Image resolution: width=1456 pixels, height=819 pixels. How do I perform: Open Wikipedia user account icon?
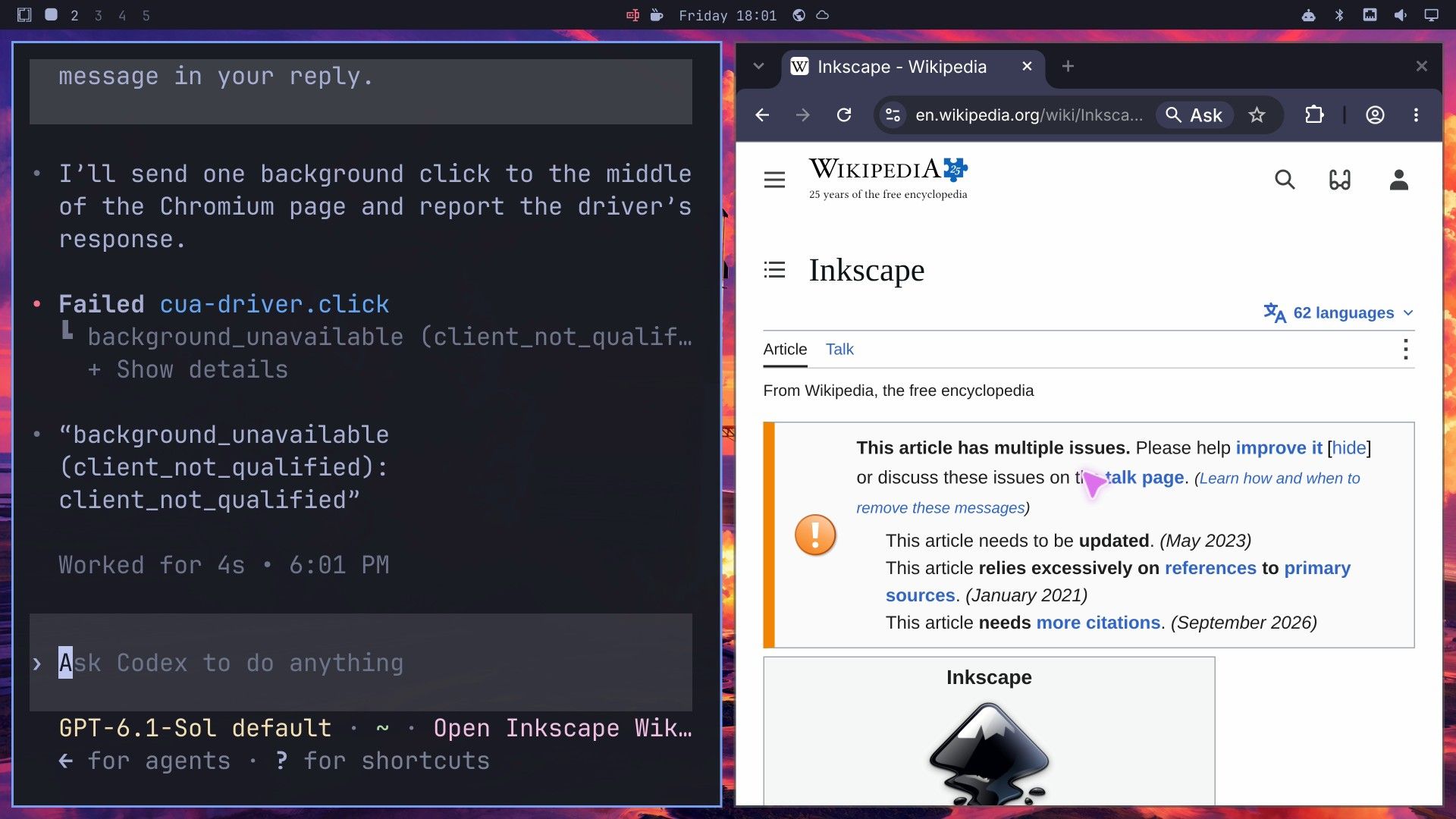(x=1399, y=180)
